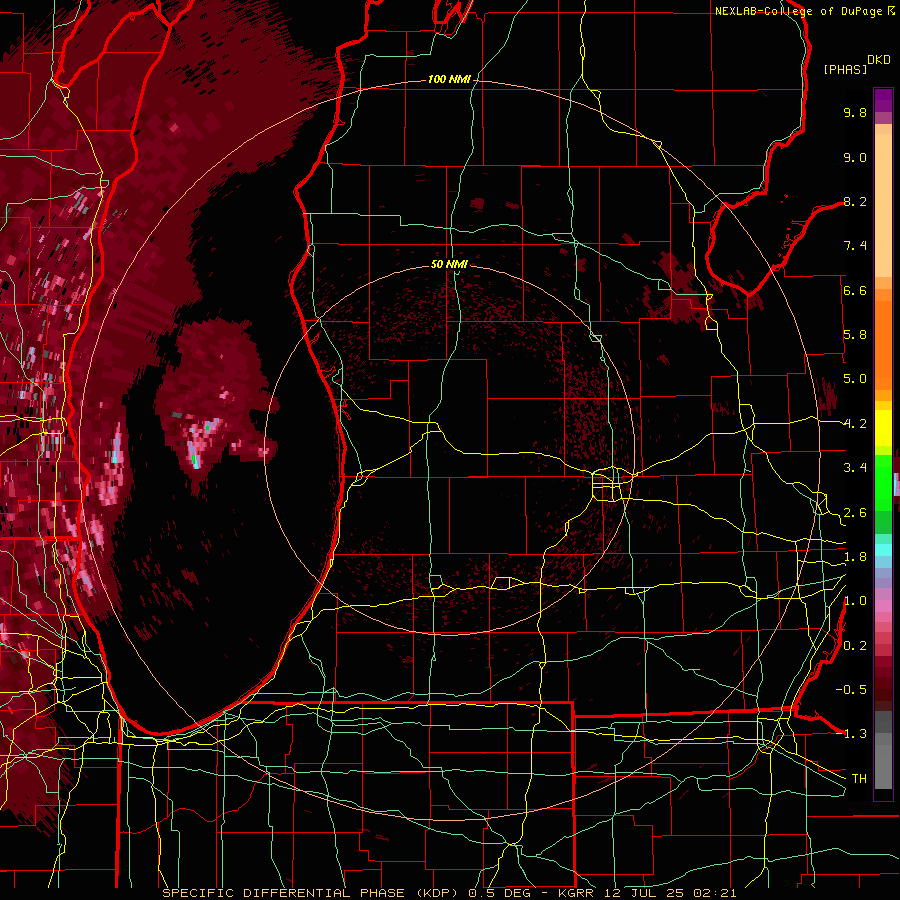Click the 12 JUL 25 date in the caption
Image resolution: width=900 pixels, height=900 pixels.
[646, 893]
